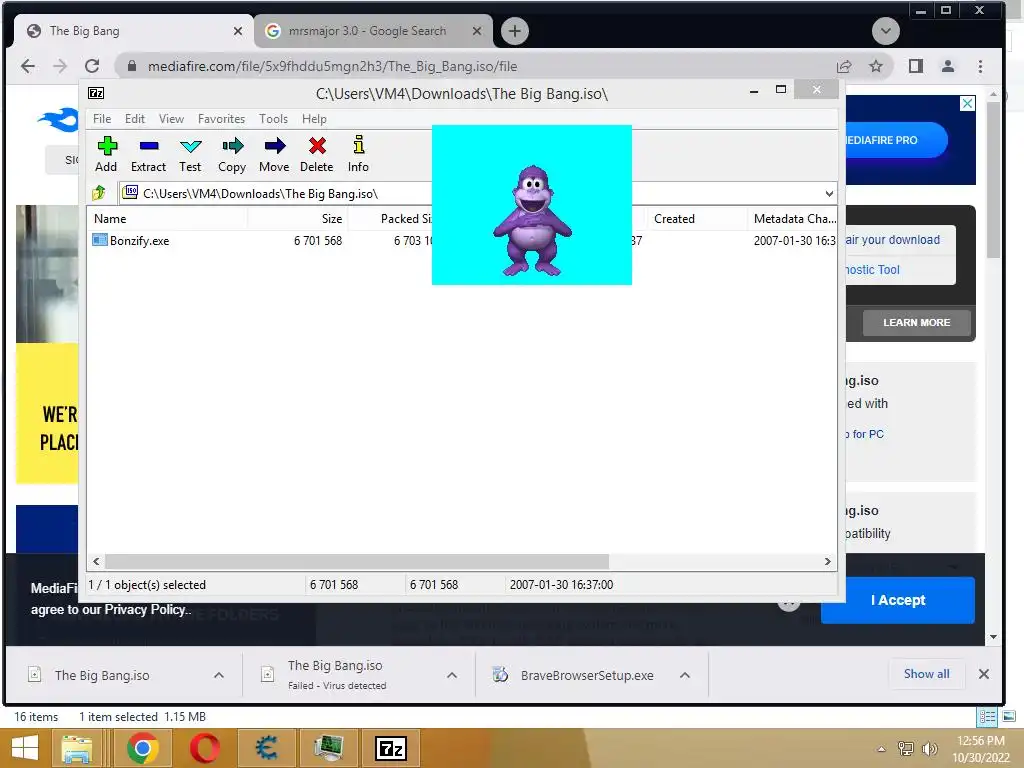Image resolution: width=1024 pixels, height=768 pixels.
Task: Click 7-Zip scrollbar right arrow
Action: pos(827,562)
